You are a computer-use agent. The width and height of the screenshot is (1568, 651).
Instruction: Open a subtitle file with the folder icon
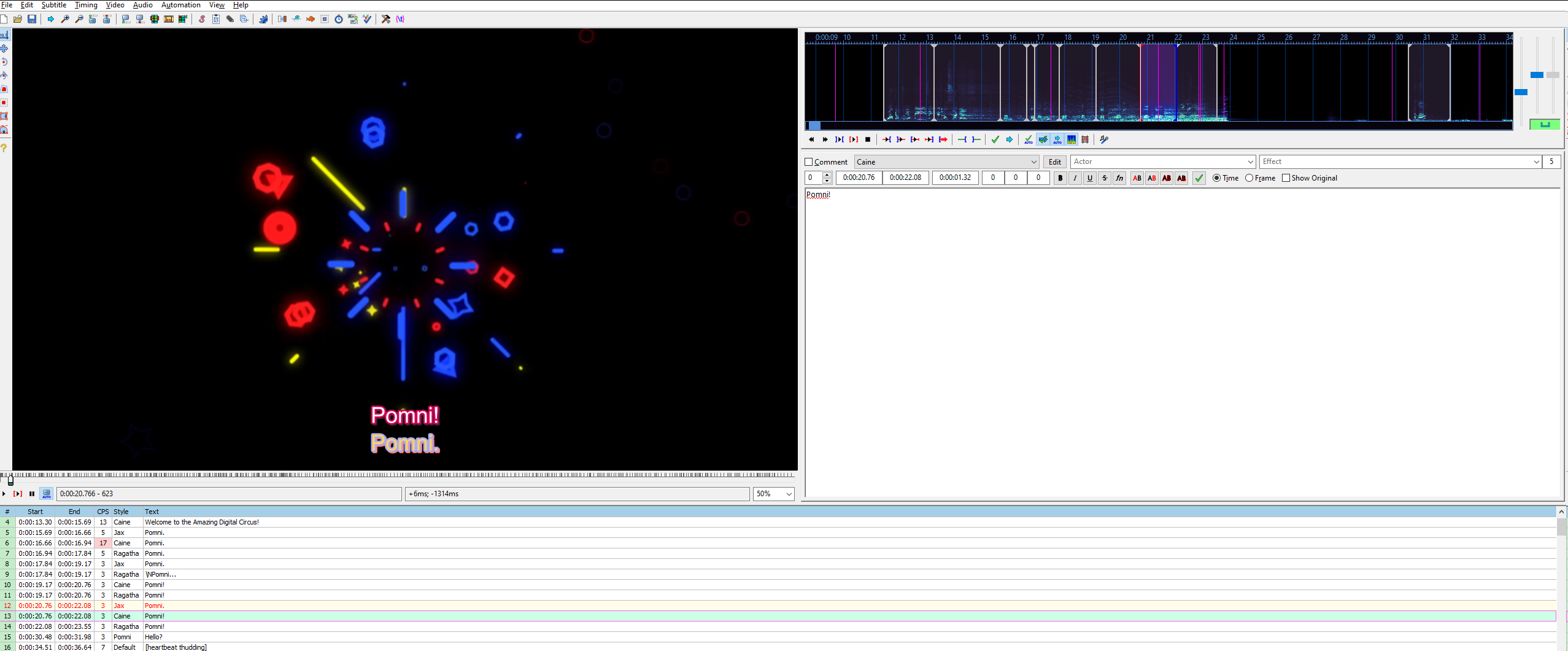click(x=18, y=19)
